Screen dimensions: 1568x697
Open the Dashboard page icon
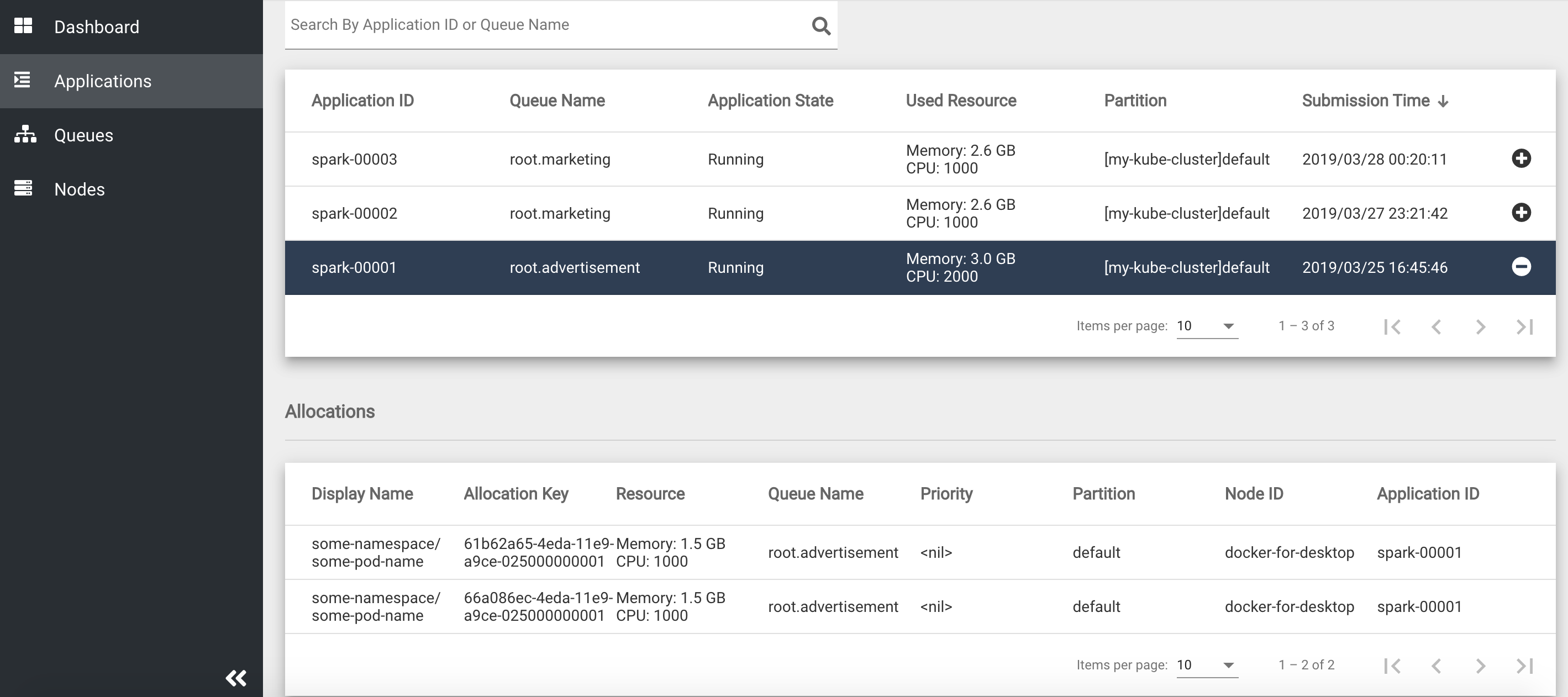pos(23,25)
